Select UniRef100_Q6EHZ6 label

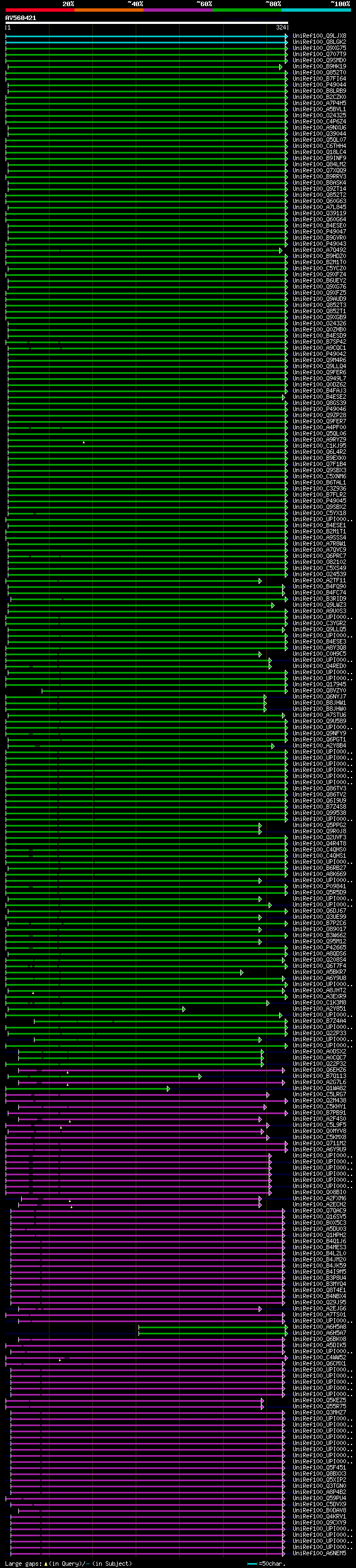(319, 1070)
